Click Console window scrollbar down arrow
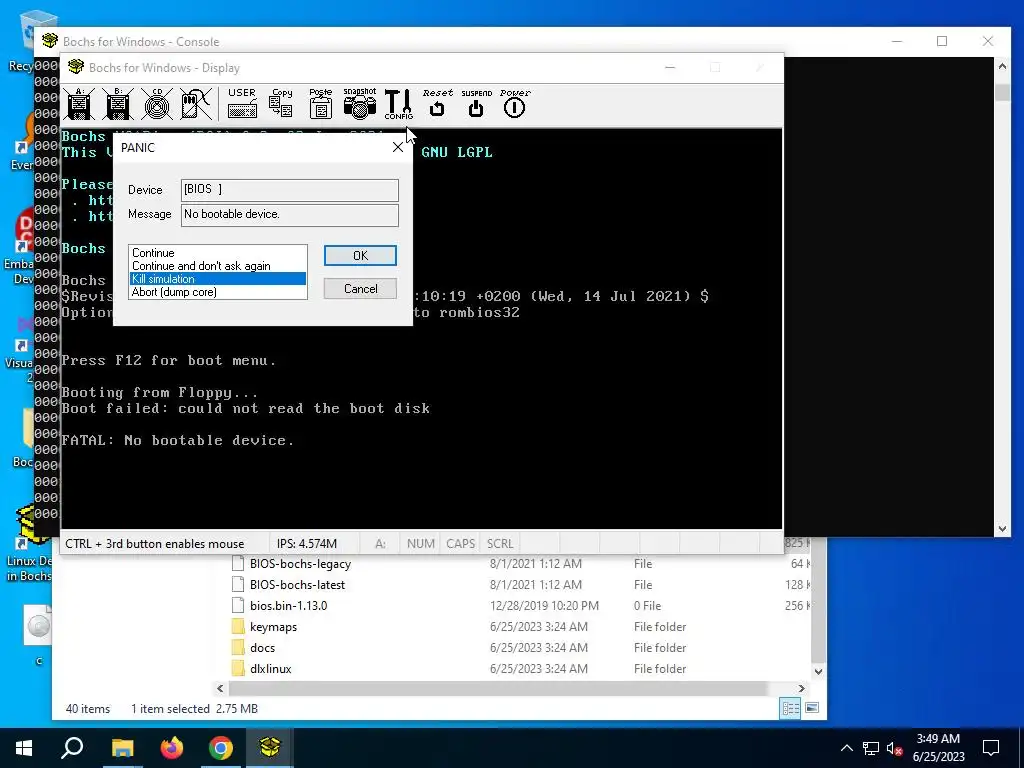The height and width of the screenshot is (768, 1024). pos(1002,529)
